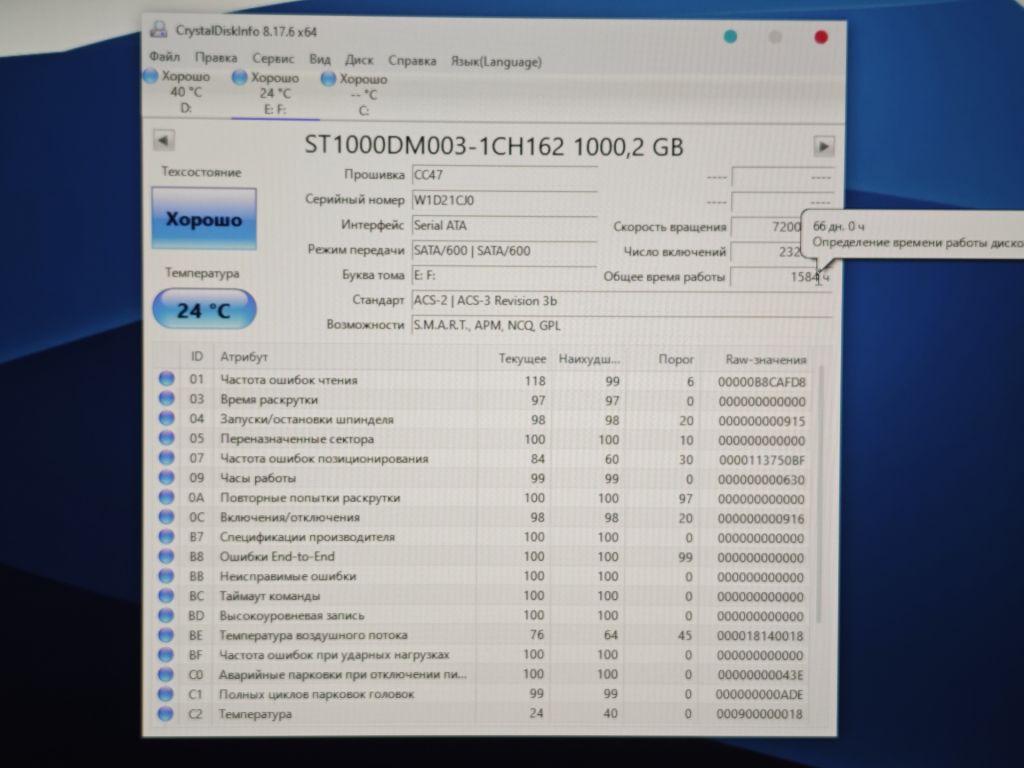Screen dimensions: 1024x768
Task: Click status icon of row C0 Аварийные парковки
Action: pyautogui.click(x=166, y=674)
